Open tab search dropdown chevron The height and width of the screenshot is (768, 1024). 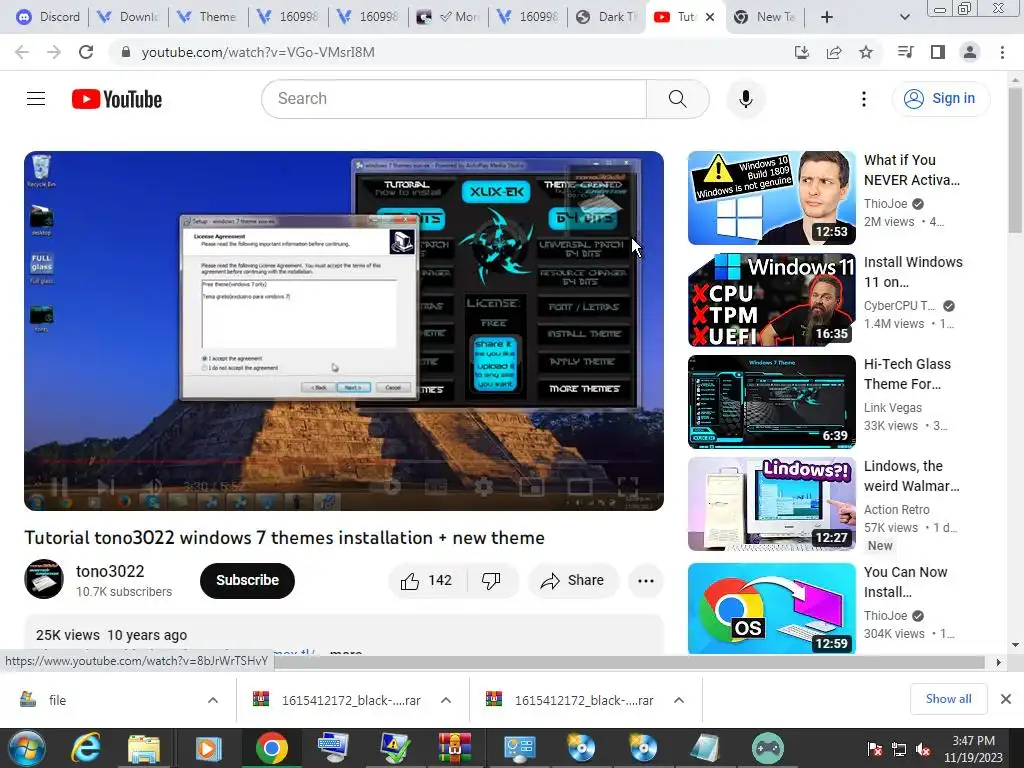pos(904,17)
